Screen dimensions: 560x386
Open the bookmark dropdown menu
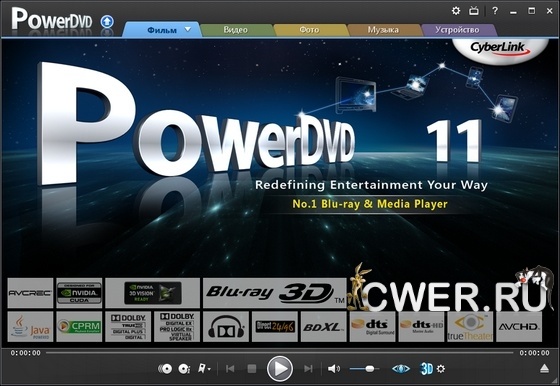[204, 369]
